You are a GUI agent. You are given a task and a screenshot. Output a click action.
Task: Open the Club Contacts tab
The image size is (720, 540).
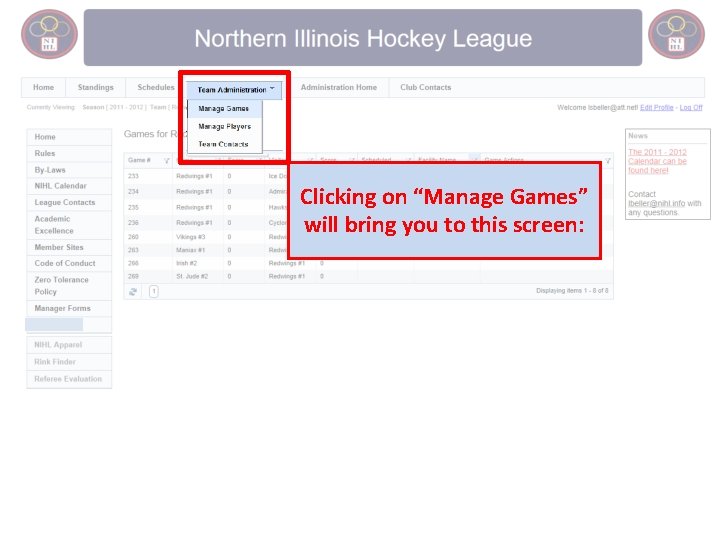426,87
